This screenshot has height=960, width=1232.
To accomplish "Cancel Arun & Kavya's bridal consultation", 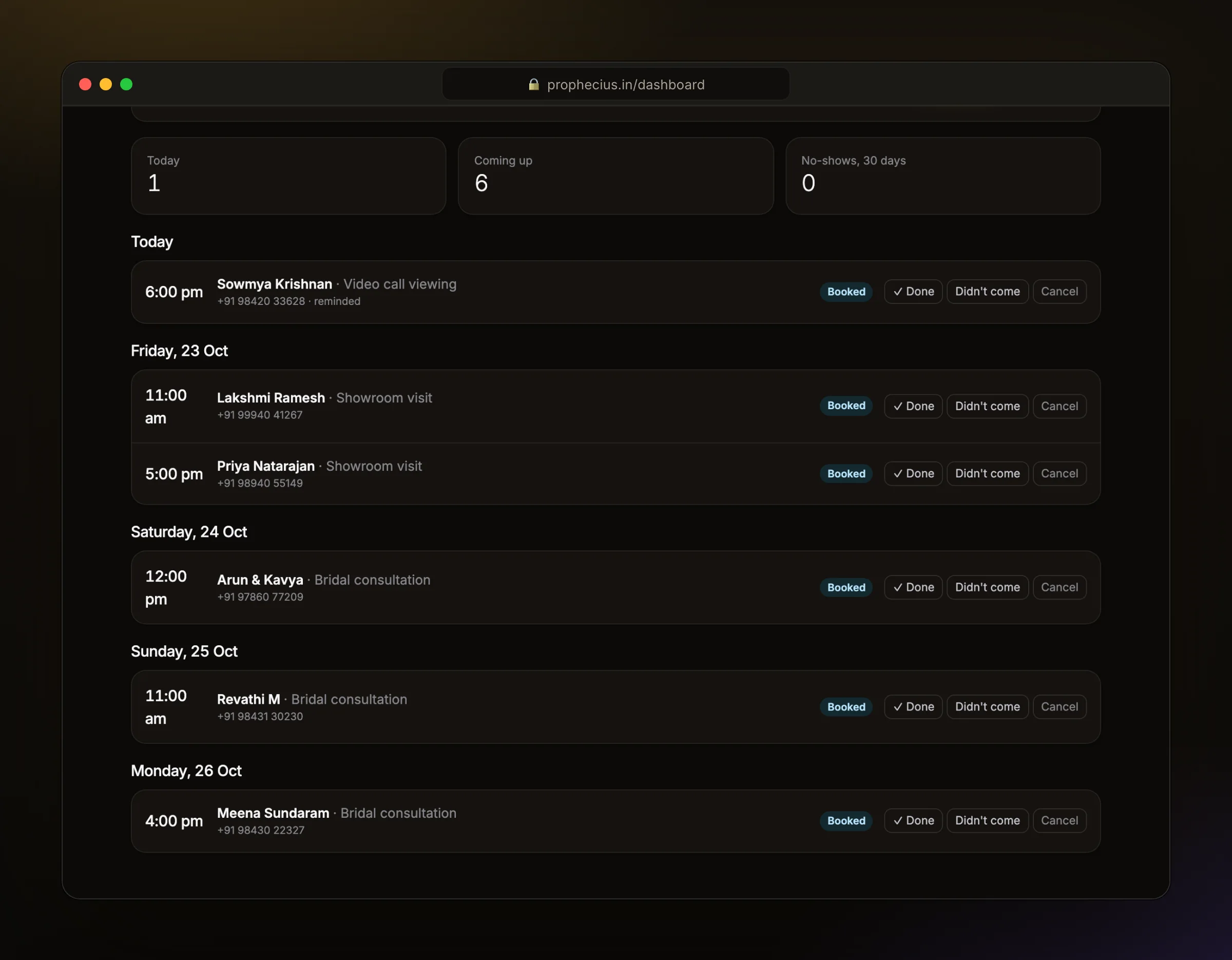I will pyautogui.click(x=1059, y=587).
